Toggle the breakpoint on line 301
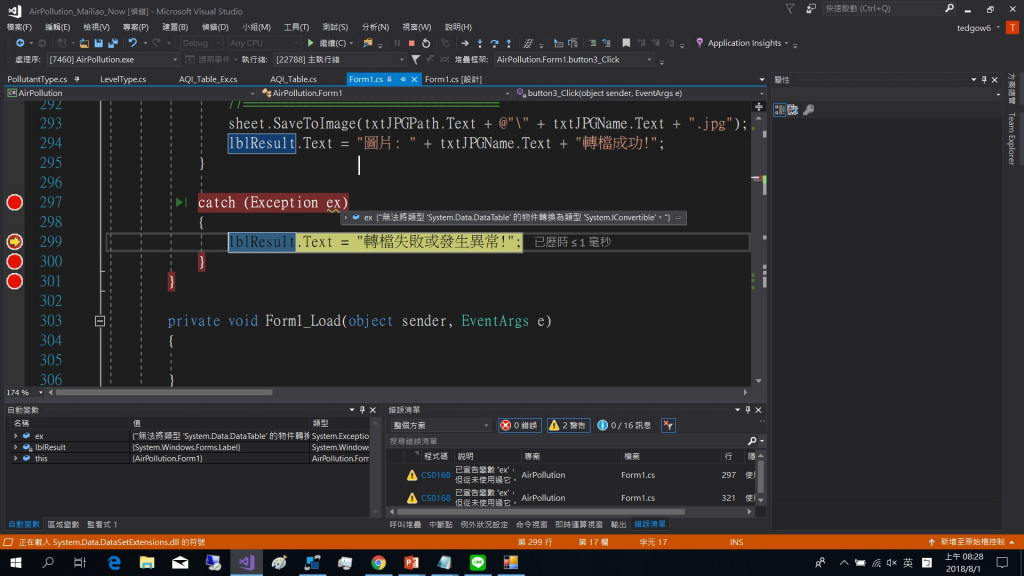1024x576 pixels. click(14, 281)
